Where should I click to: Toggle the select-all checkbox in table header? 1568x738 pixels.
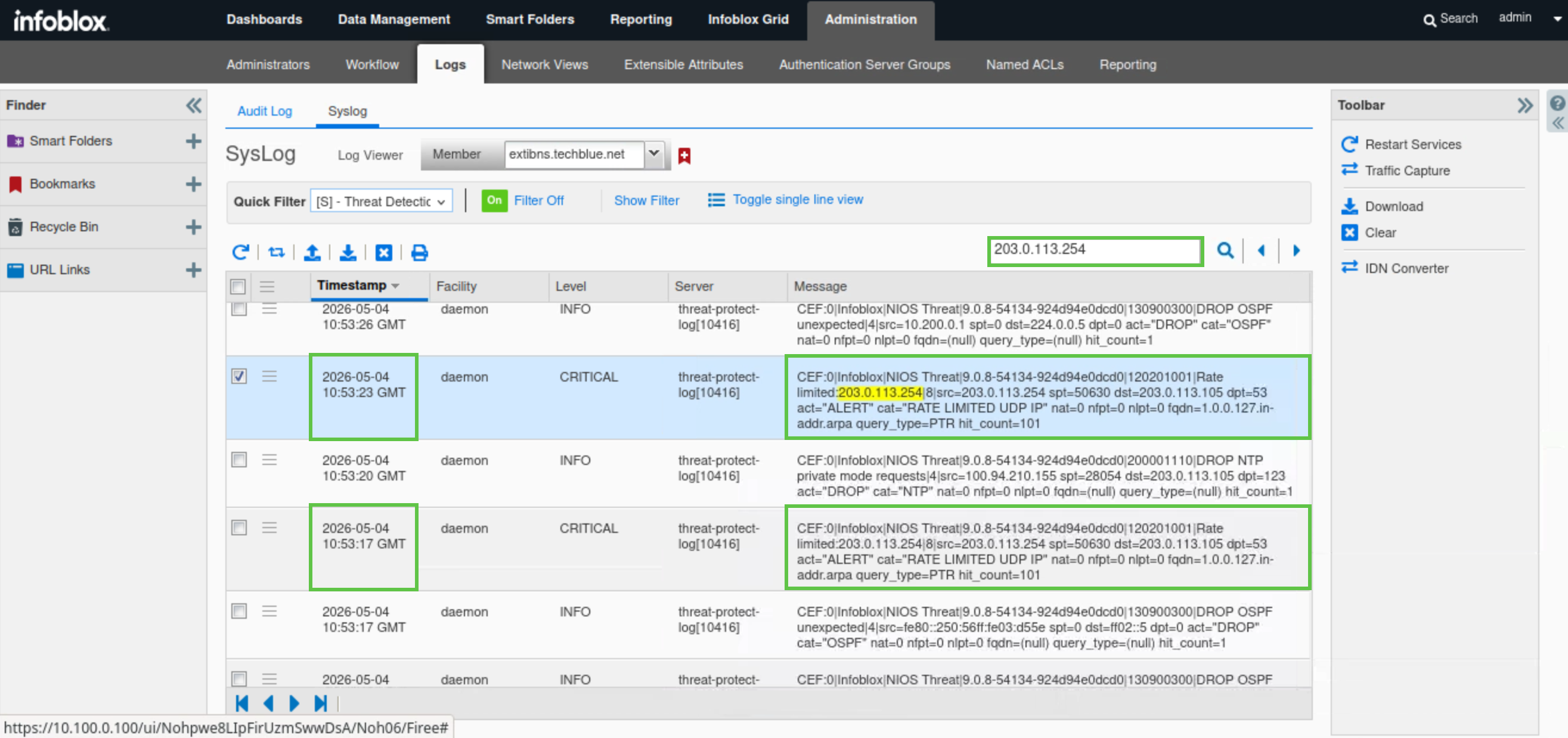tap(238, 287)
